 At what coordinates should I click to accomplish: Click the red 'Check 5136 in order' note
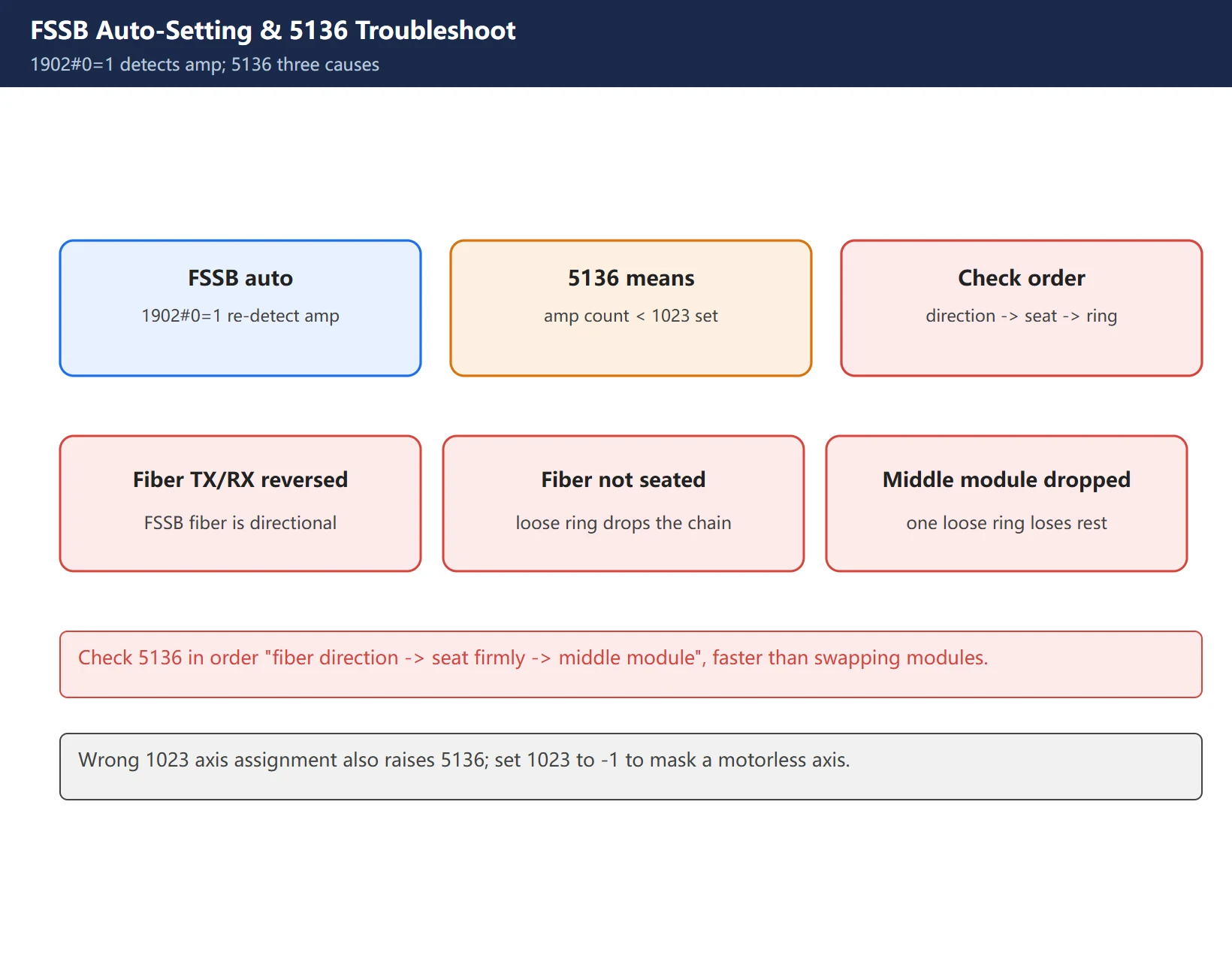pyautogui.click(x=631, y=664)
